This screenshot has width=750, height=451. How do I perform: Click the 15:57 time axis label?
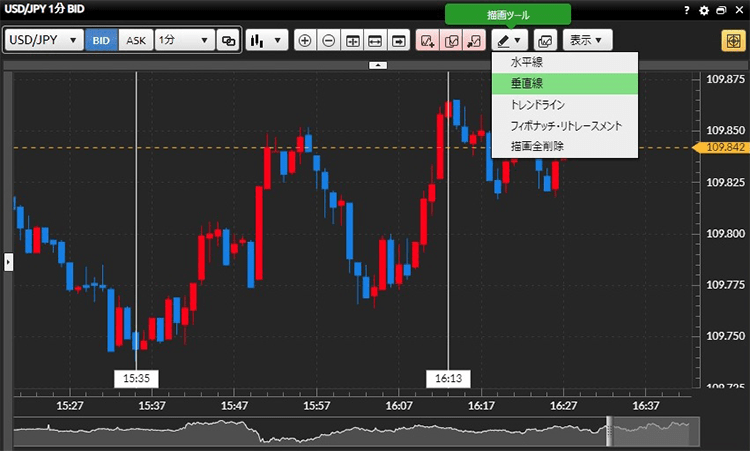point(317,406)
